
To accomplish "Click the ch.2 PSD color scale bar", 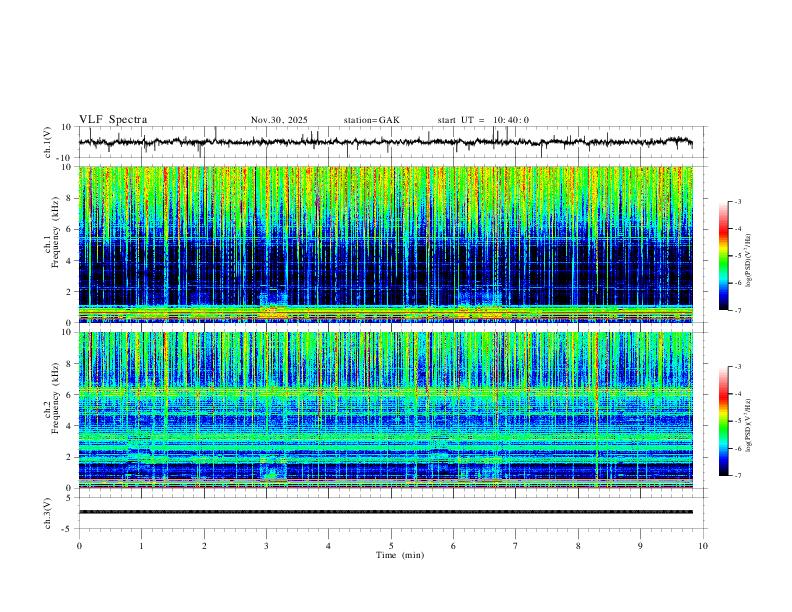I will [723, 421].
